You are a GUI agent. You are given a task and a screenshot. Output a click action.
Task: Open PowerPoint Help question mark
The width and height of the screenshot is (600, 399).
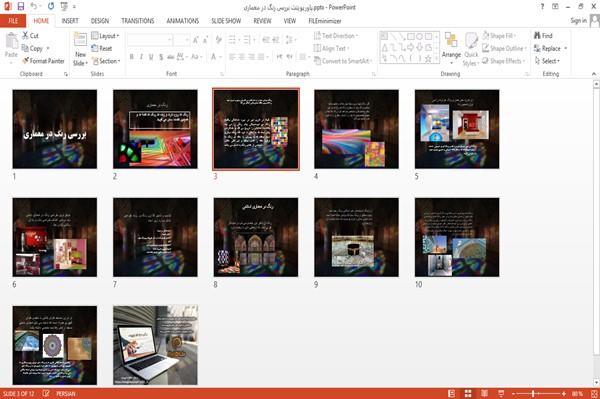coord(542,7)
